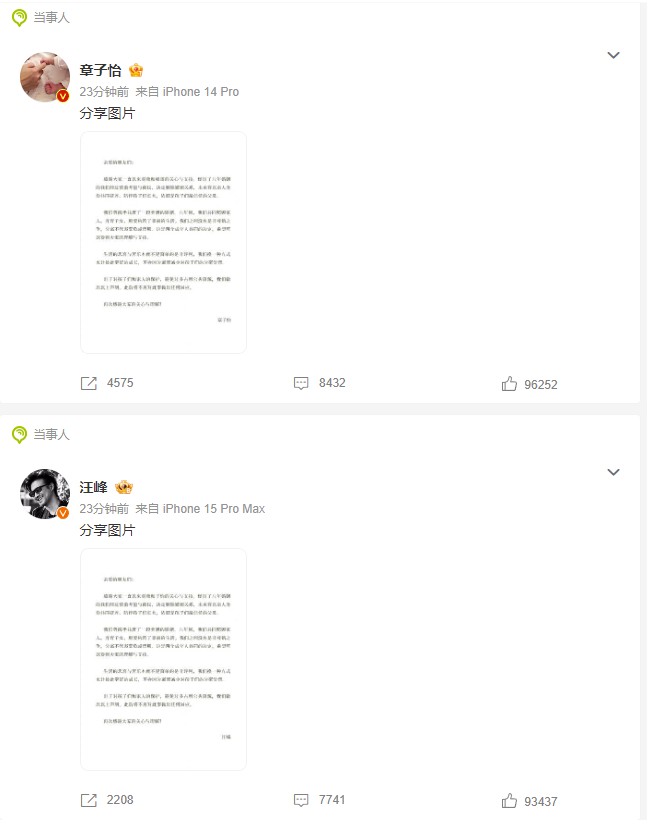Open the statement image in 章子怡's post
The height and width of the screenshot is (820, 647).
[163, 243]
